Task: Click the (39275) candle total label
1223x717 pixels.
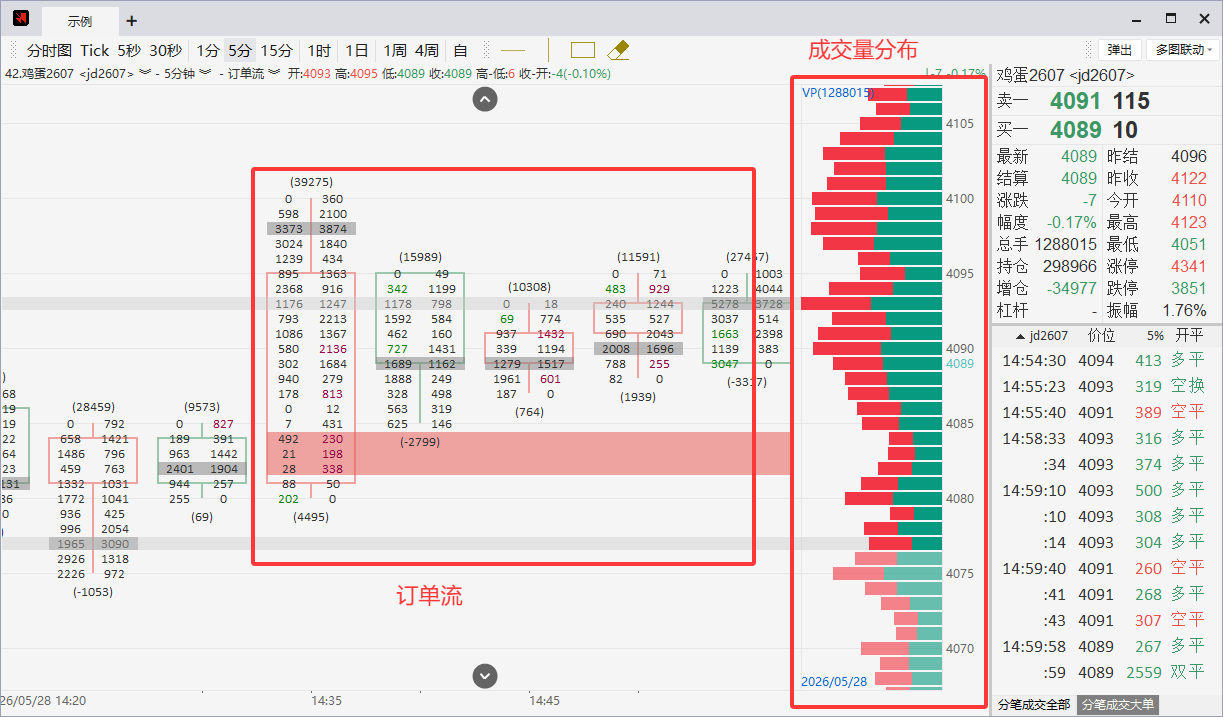Action: click(311, 182)
